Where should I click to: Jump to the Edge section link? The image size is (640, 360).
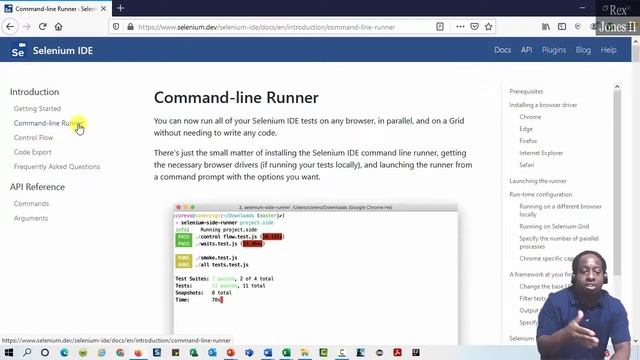[x=526, y=129]
